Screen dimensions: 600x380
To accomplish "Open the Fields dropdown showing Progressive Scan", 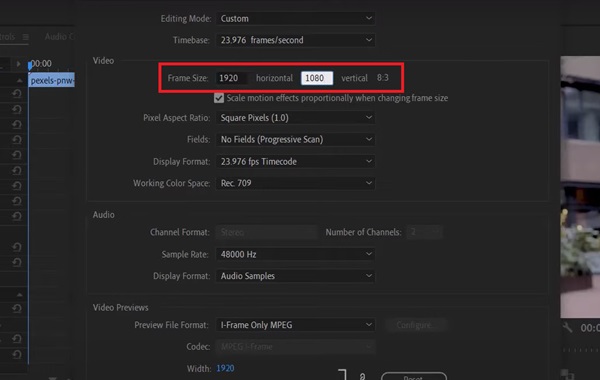I will pyautogui.click(x=295, y=139).
